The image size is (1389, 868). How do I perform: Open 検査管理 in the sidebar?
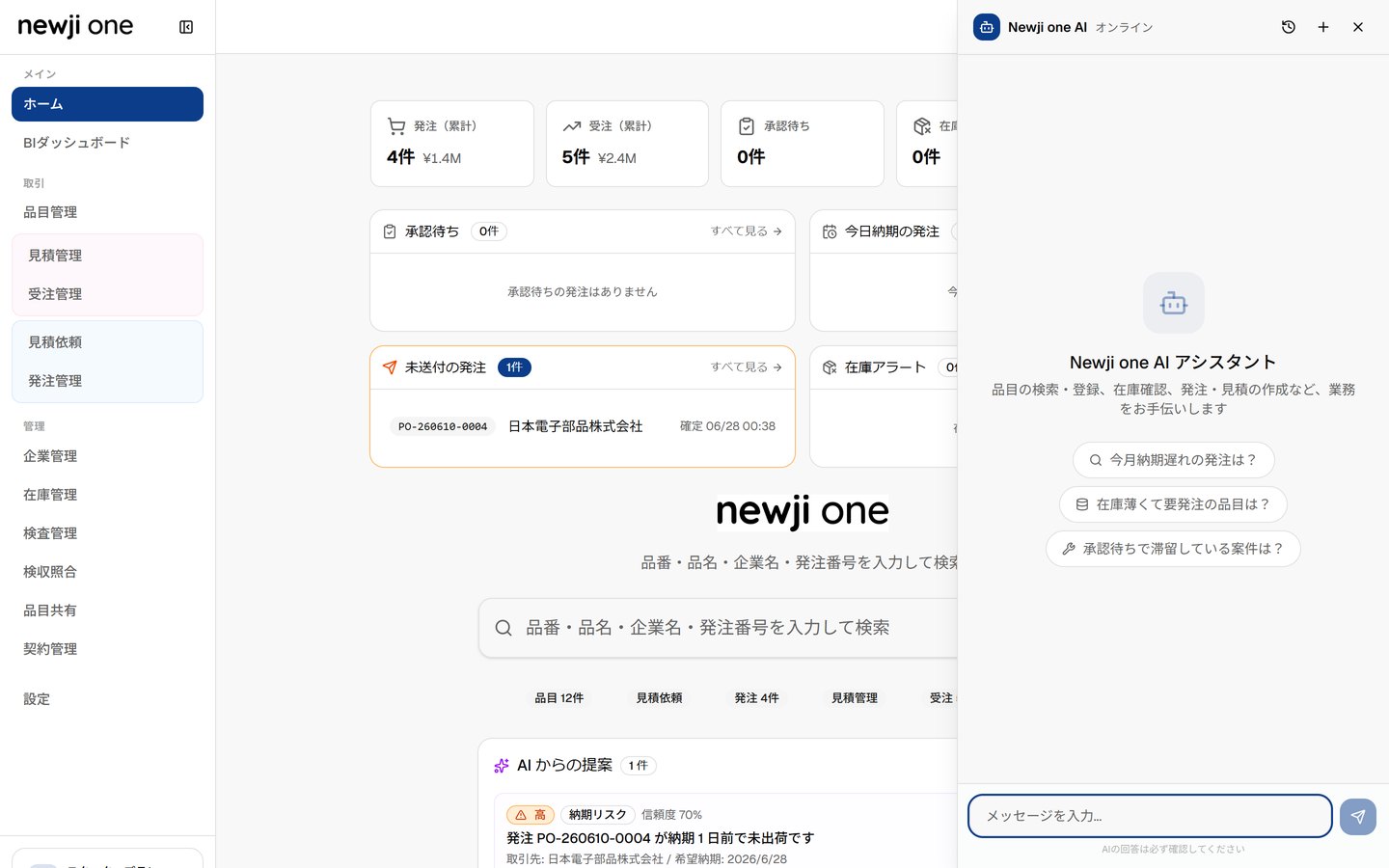tap(107, 533)
